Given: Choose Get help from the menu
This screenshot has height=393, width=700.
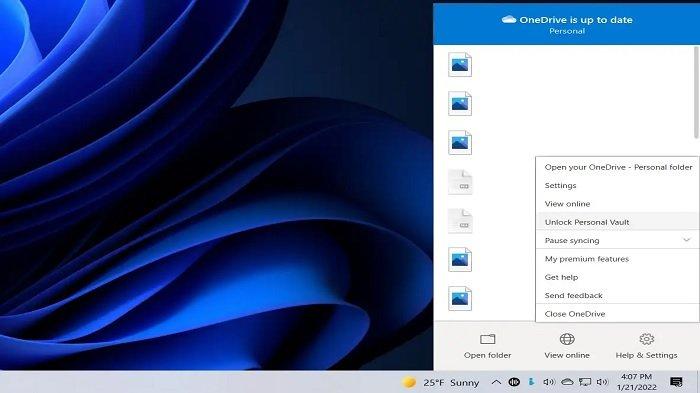Looking at the screenshot, I should coord(618,277).
